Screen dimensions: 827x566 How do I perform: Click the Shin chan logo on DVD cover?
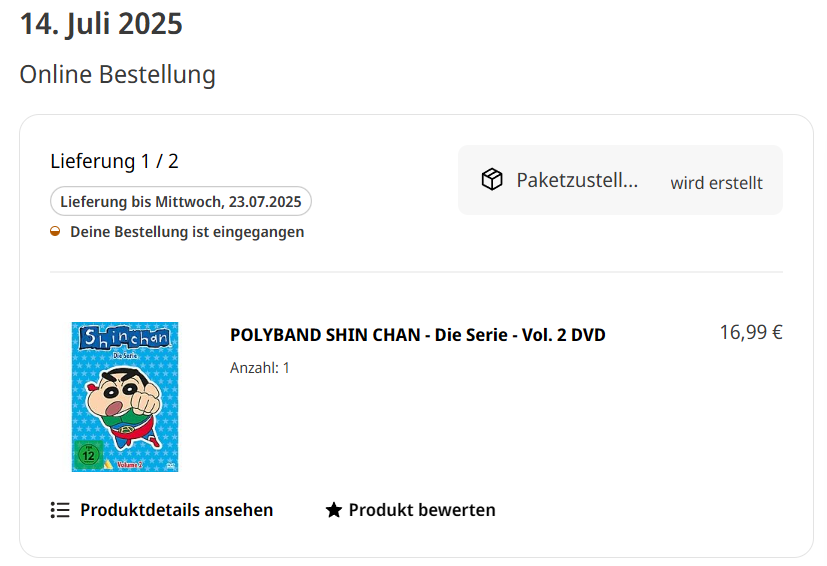[x=125, y=338]
